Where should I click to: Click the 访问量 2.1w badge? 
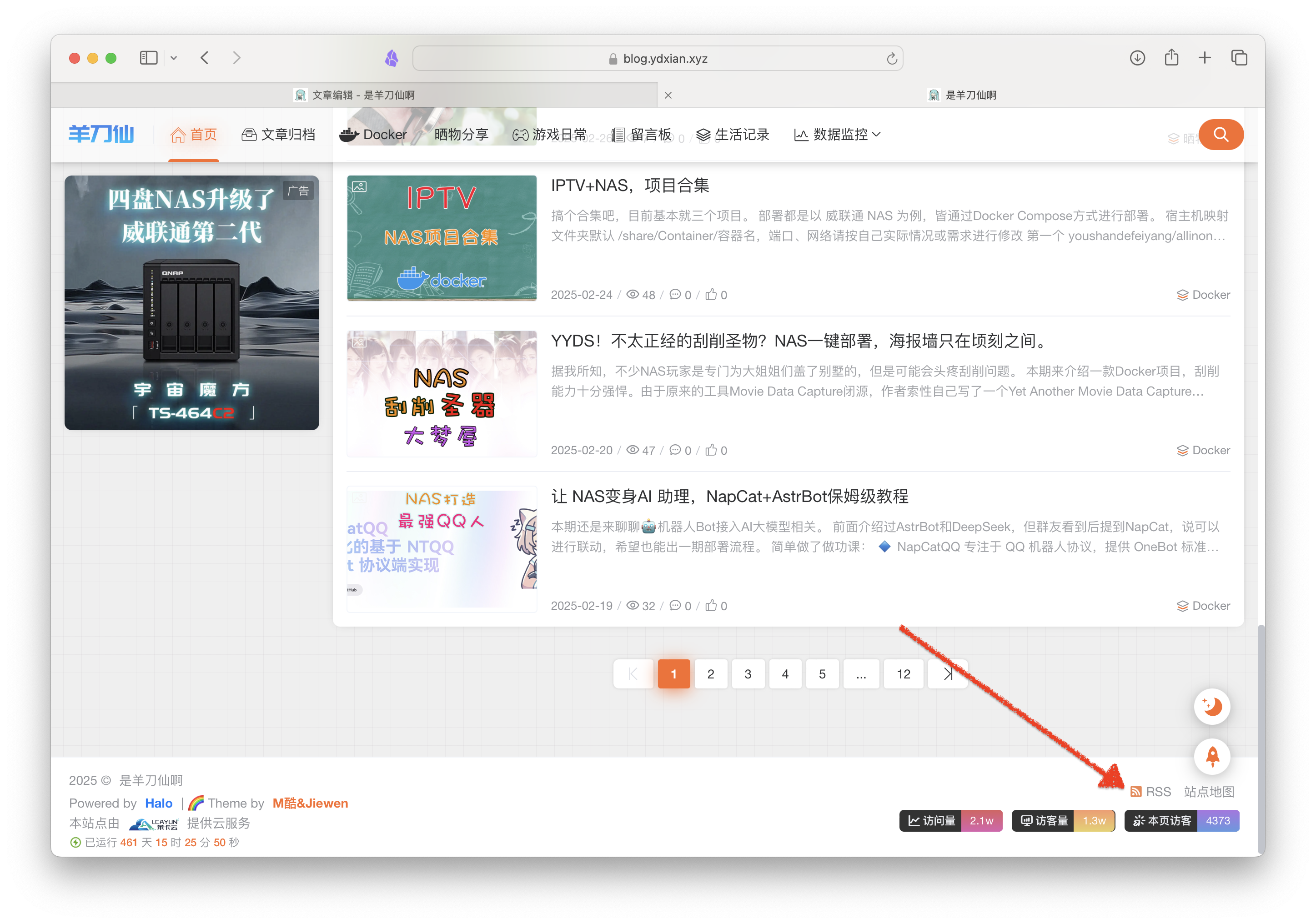click(x=951, y=821)
